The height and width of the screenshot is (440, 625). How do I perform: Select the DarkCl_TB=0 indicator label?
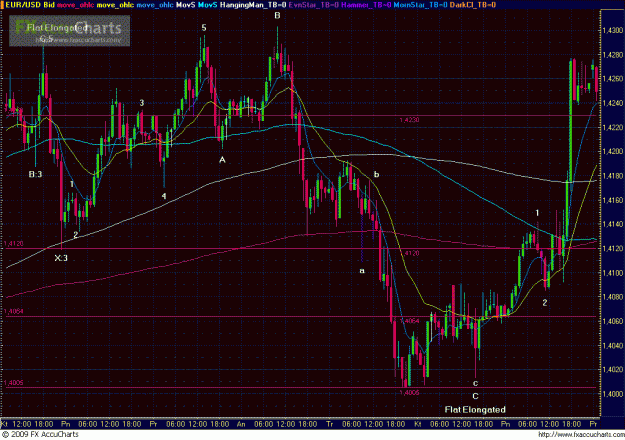pos(473,5)
